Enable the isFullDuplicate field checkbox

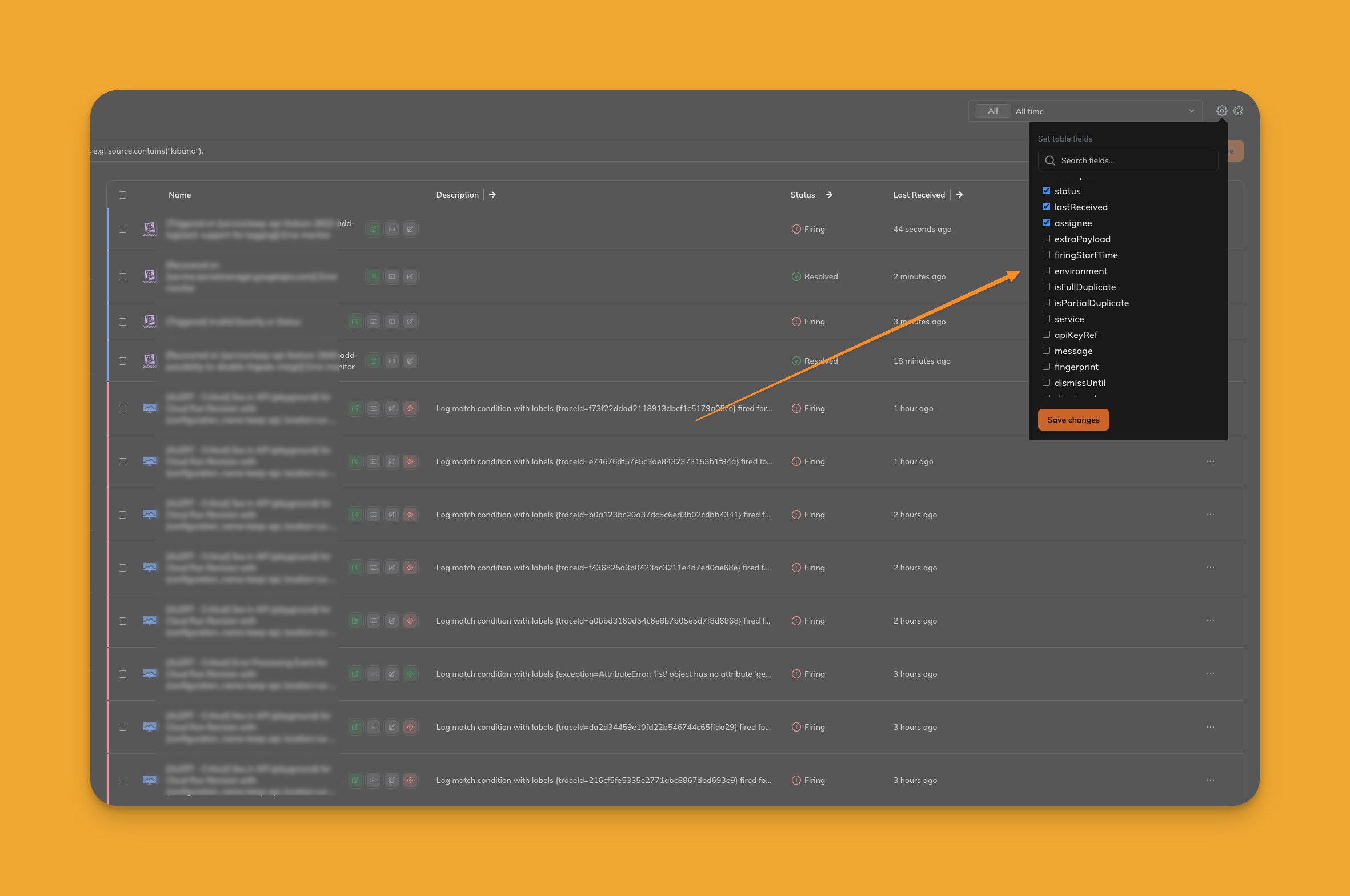click(x=1046, y=287)
